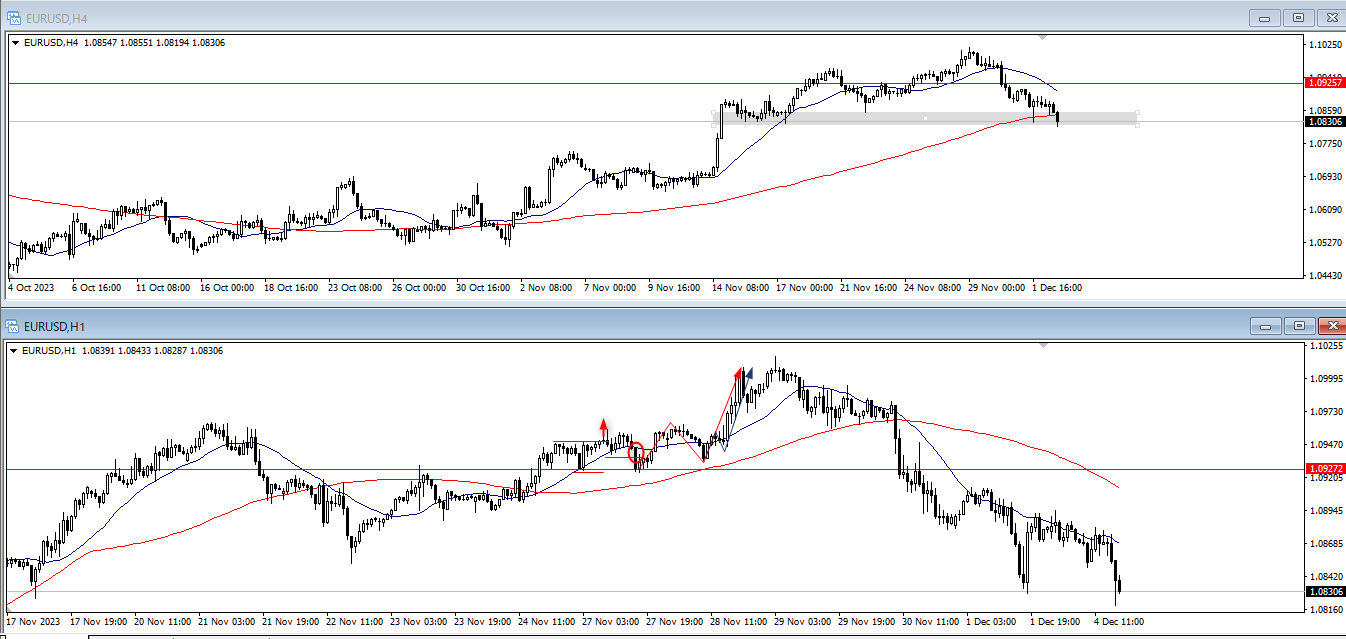Expand the arrow beside the EURUSD,H1 chart label

pyautogui.click(x=15, y=351)
